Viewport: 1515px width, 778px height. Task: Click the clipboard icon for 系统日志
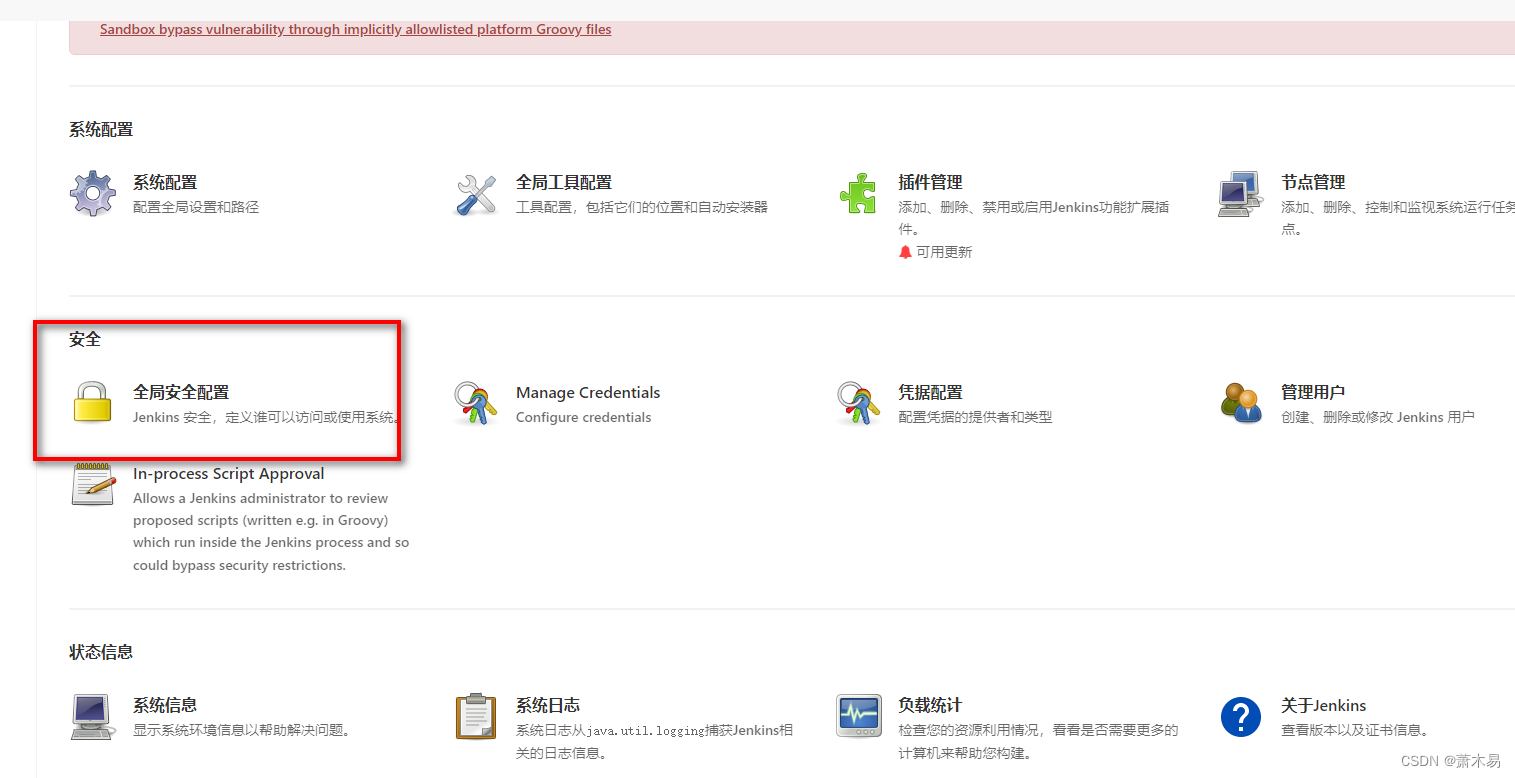tap(475, 716)
